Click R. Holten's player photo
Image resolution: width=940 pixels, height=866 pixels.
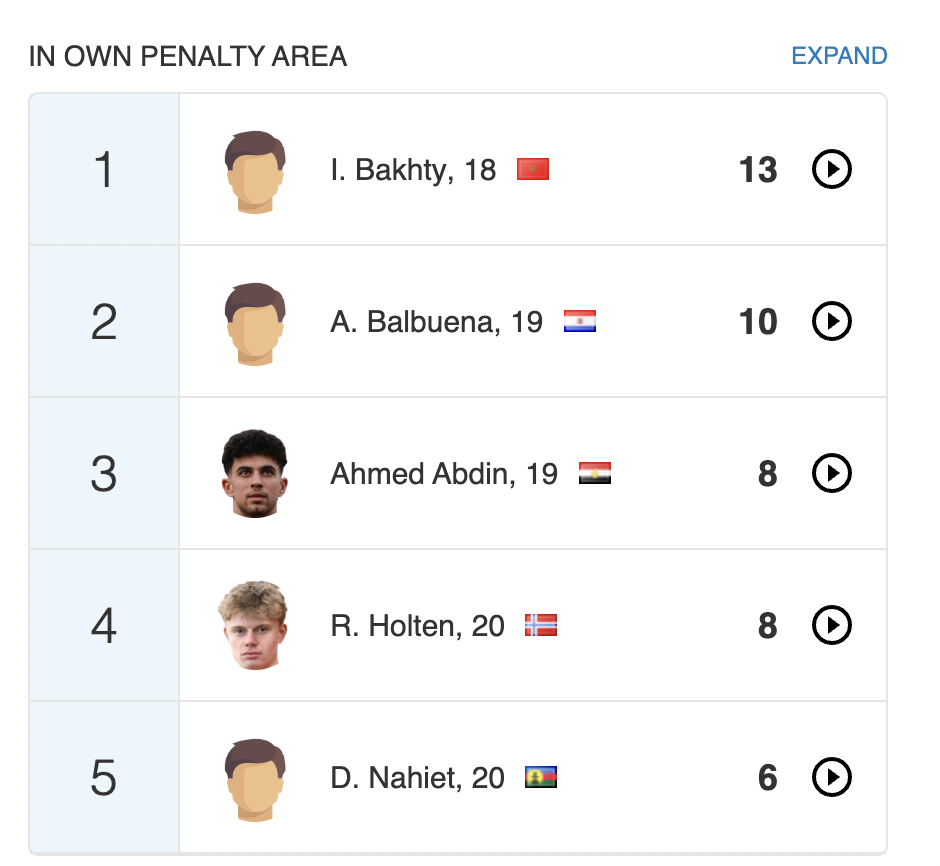click(x=255, y=626)
